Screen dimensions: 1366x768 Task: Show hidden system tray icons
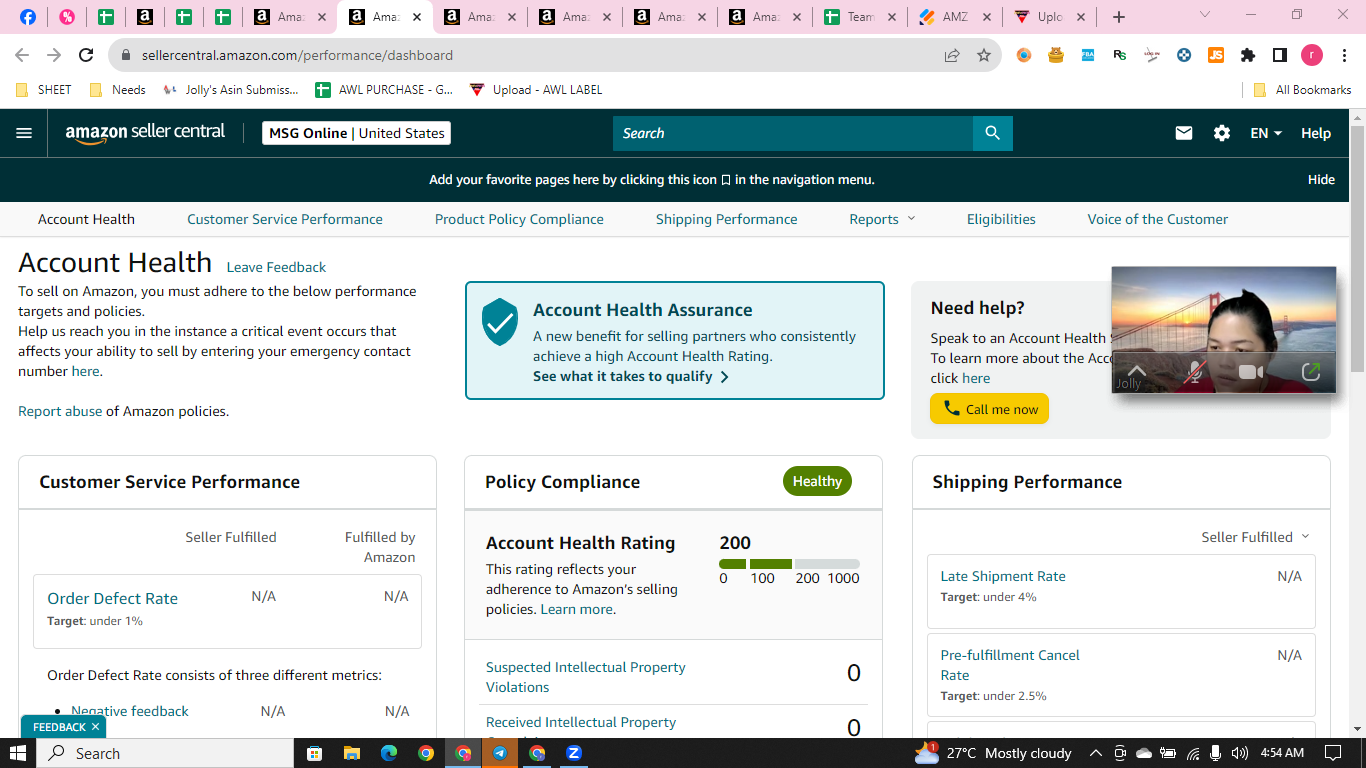coord(1095,753)
